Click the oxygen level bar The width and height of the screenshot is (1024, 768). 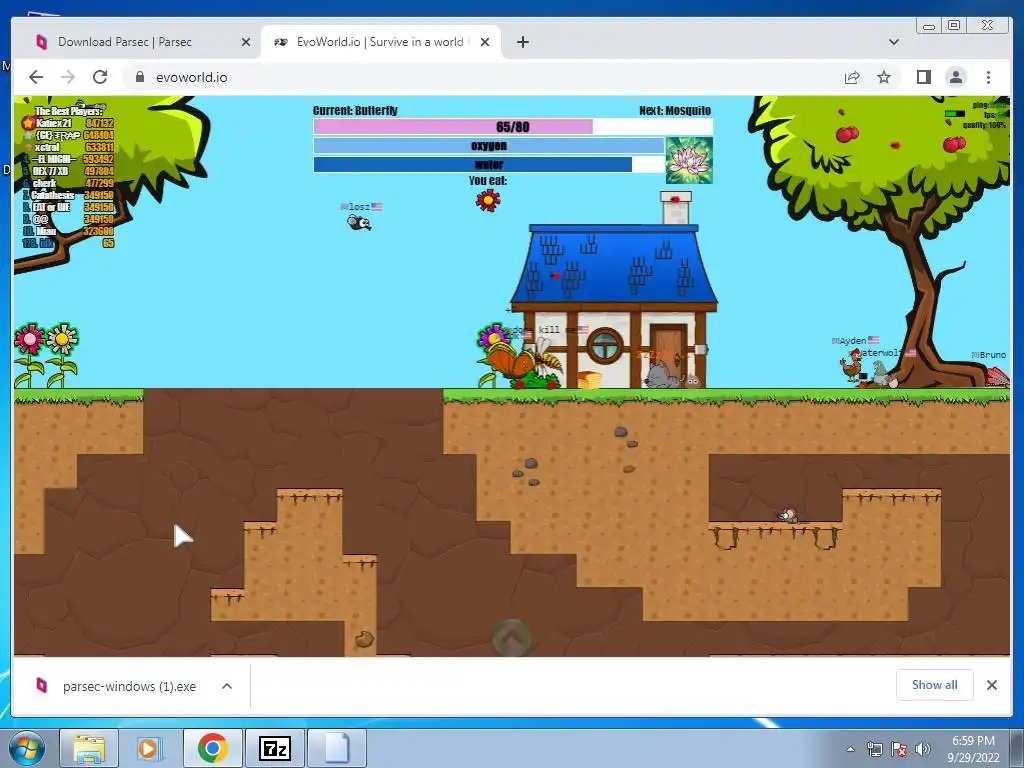pos(489,145)
